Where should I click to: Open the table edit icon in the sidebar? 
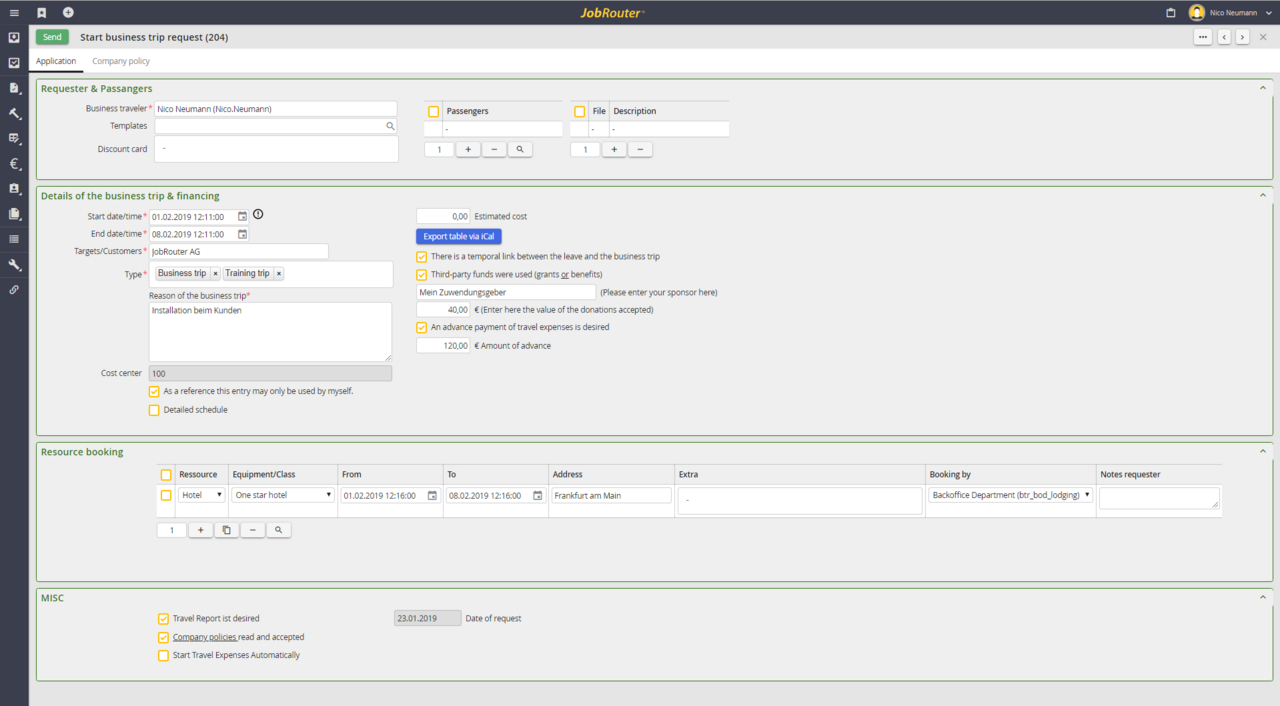click(x=14, y=138)
